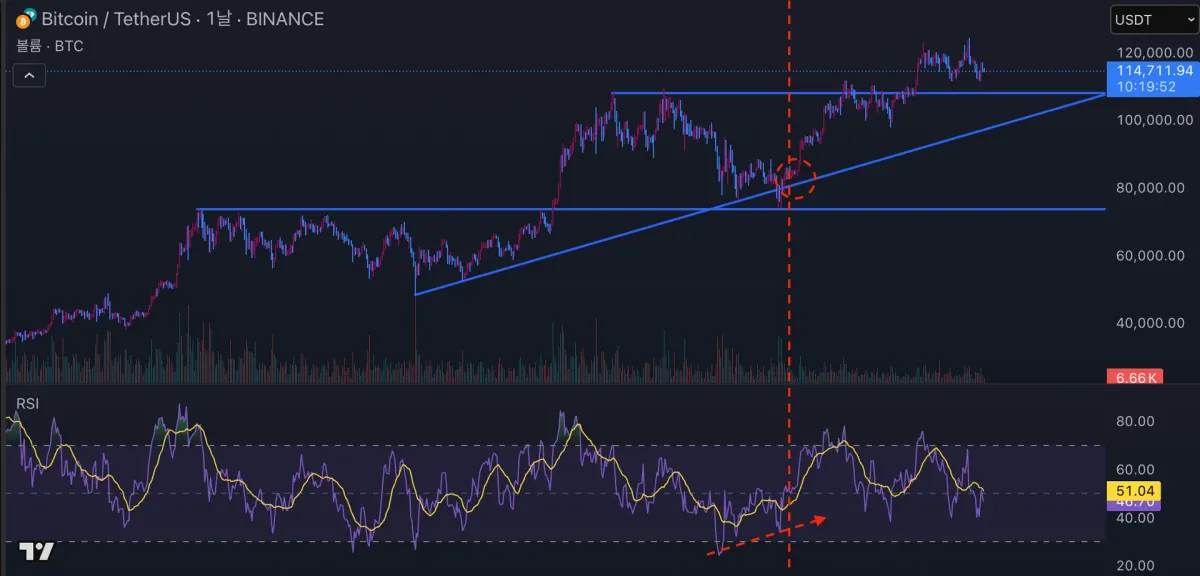This screenshot has height=576, width=1200.
Task: Select the RSI indicator legend label
Action: tap(27, 403)
